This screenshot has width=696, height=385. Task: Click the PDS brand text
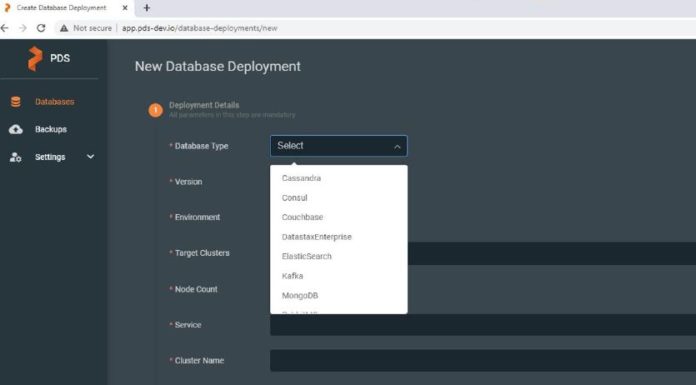click(x=60, y=58)
